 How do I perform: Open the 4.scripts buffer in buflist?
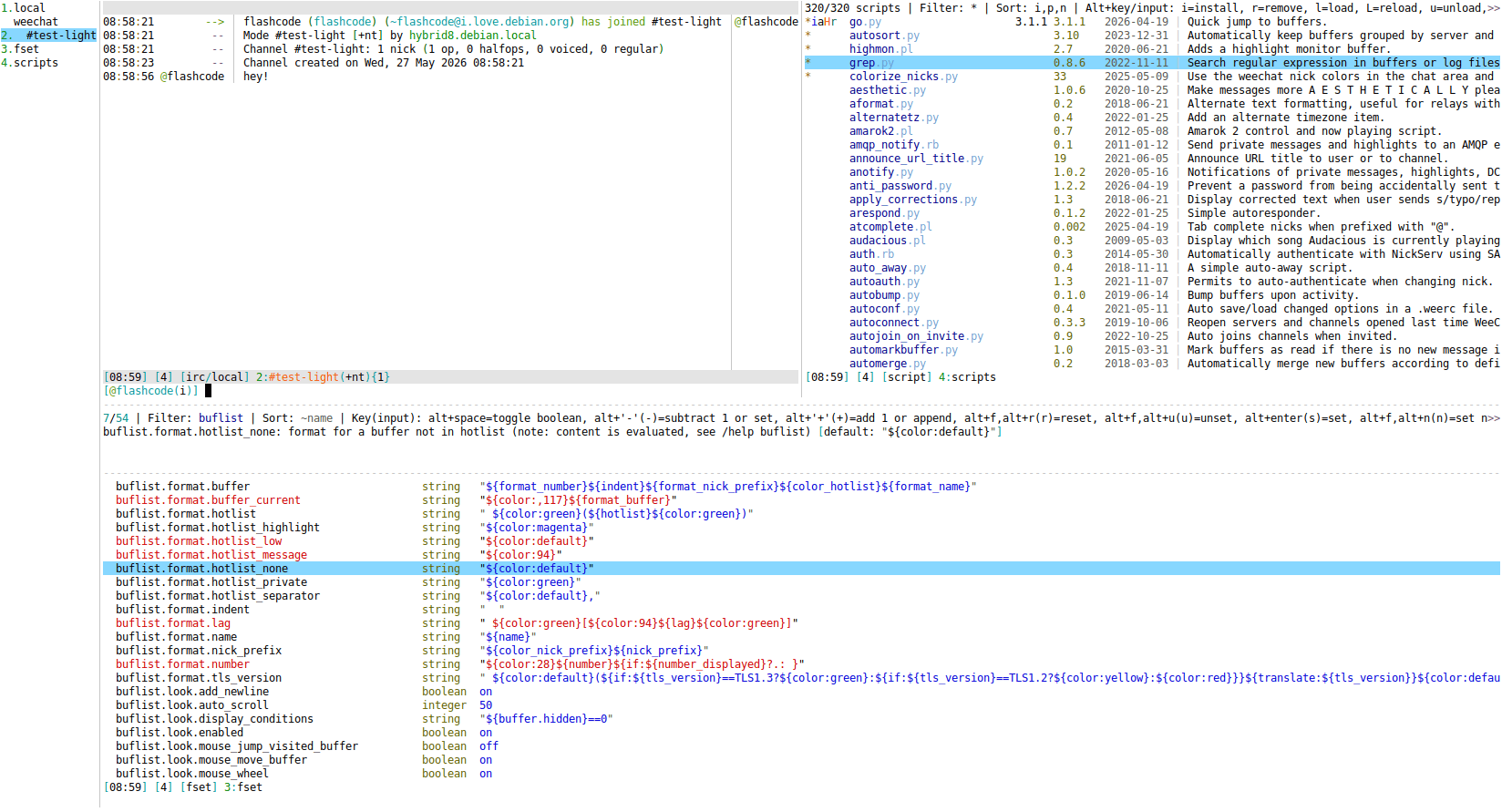29,63
